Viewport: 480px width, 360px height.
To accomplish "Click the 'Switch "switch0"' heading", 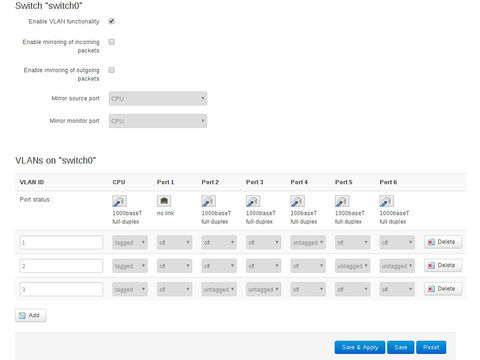I will tap(49, 6).
